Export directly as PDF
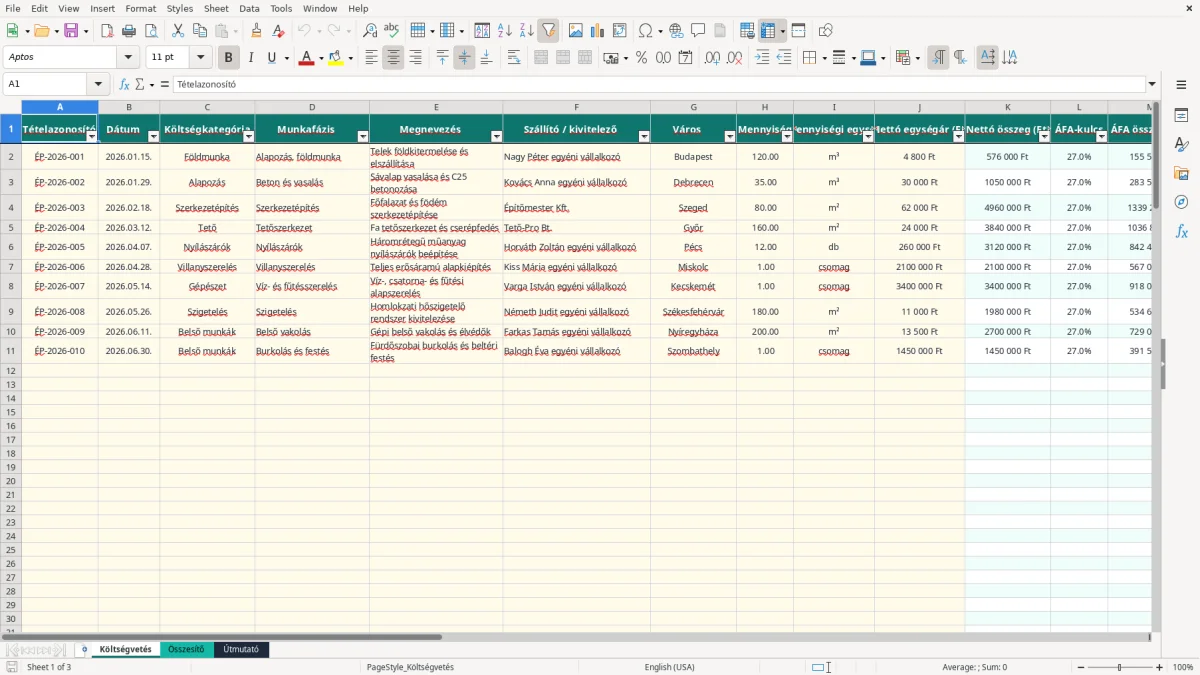1200x675 pixels. (107, 31)
